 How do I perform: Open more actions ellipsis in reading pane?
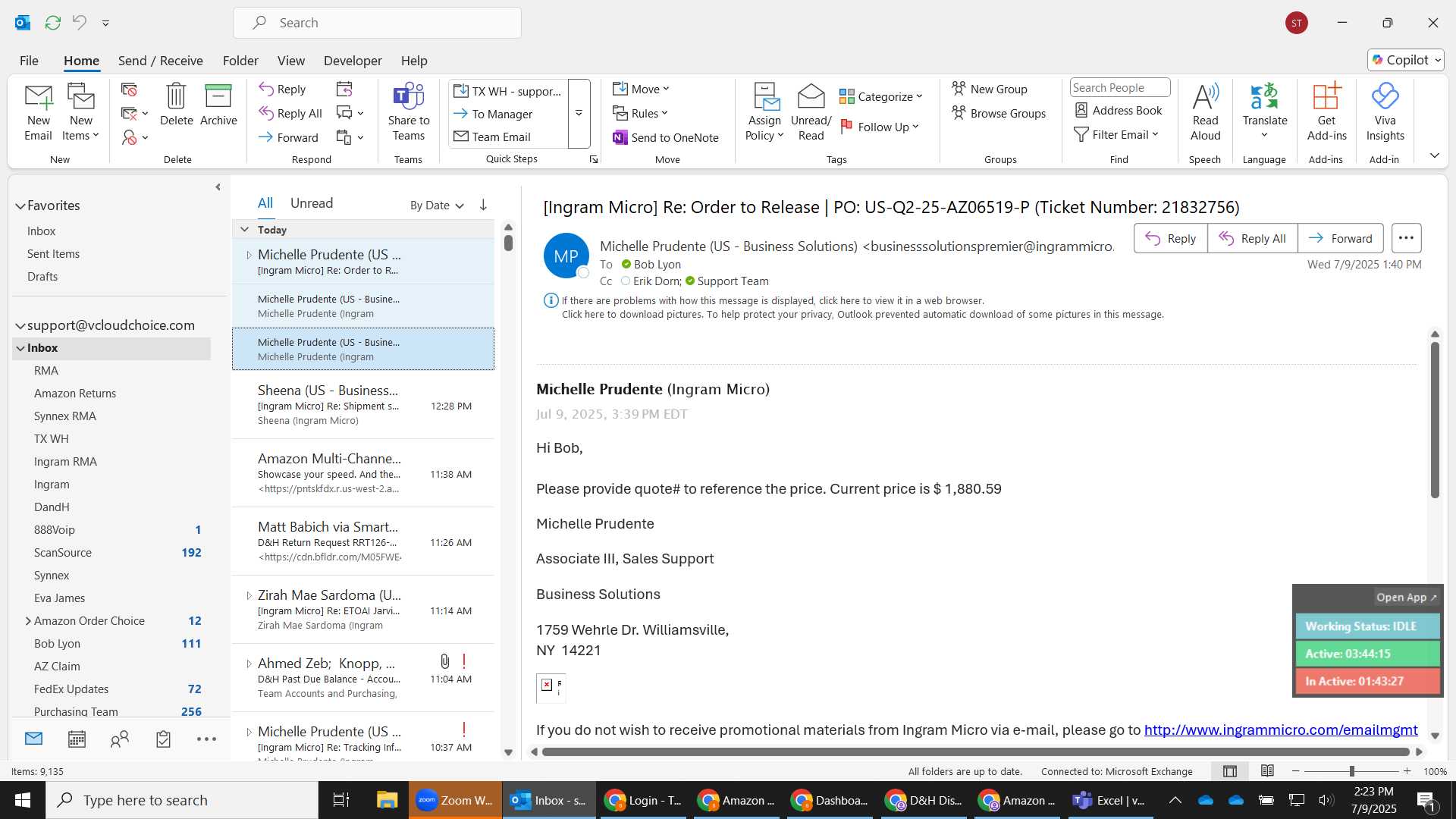(1406, 238)
